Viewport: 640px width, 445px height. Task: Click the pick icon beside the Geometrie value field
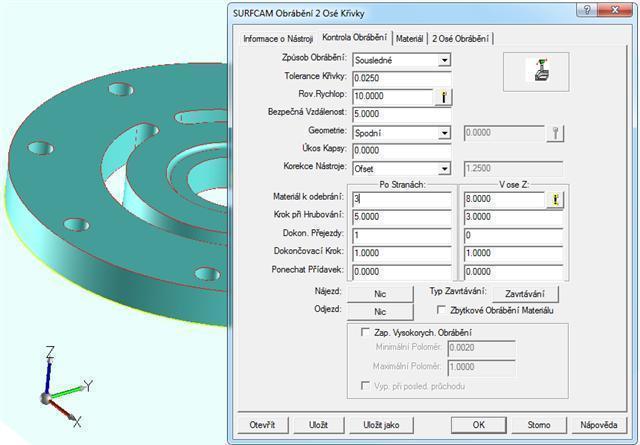(555, 132)
